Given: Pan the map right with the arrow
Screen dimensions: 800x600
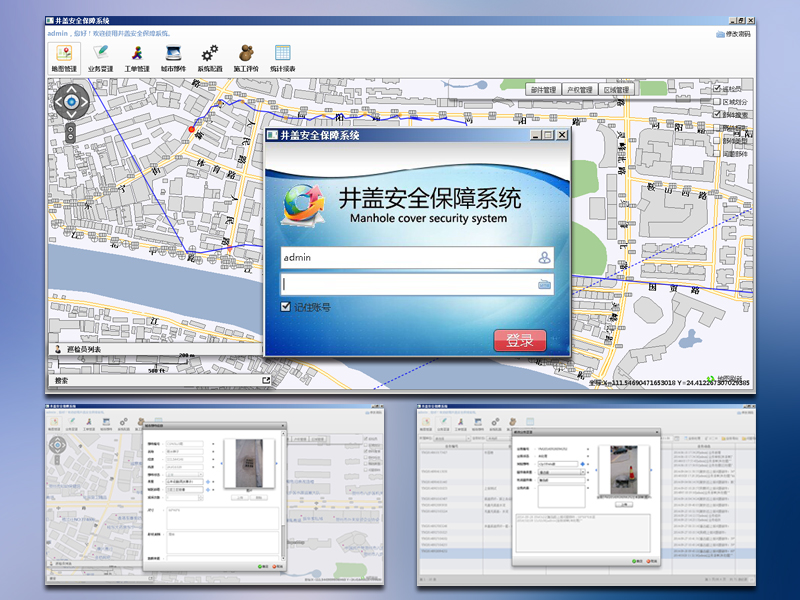Looking at the screenshot, I should (84, 102).
